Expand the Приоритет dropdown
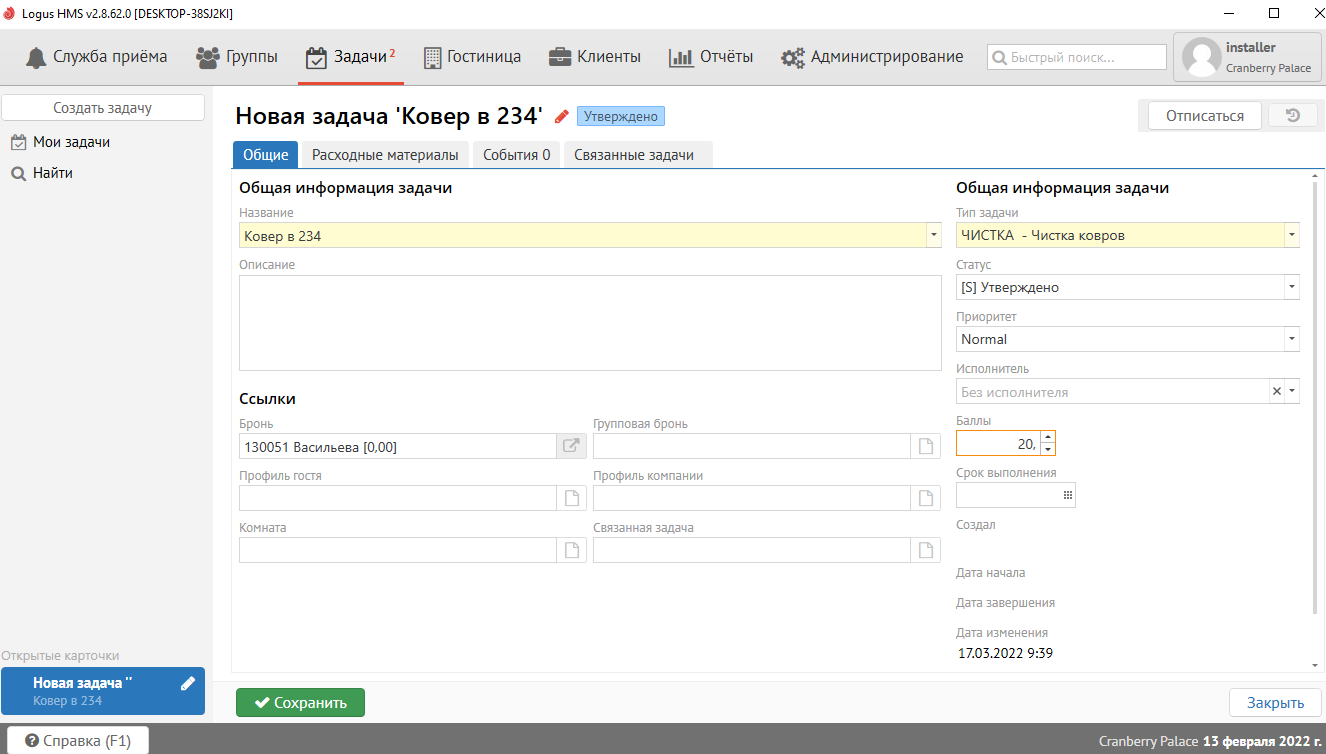 point(1291,340)
